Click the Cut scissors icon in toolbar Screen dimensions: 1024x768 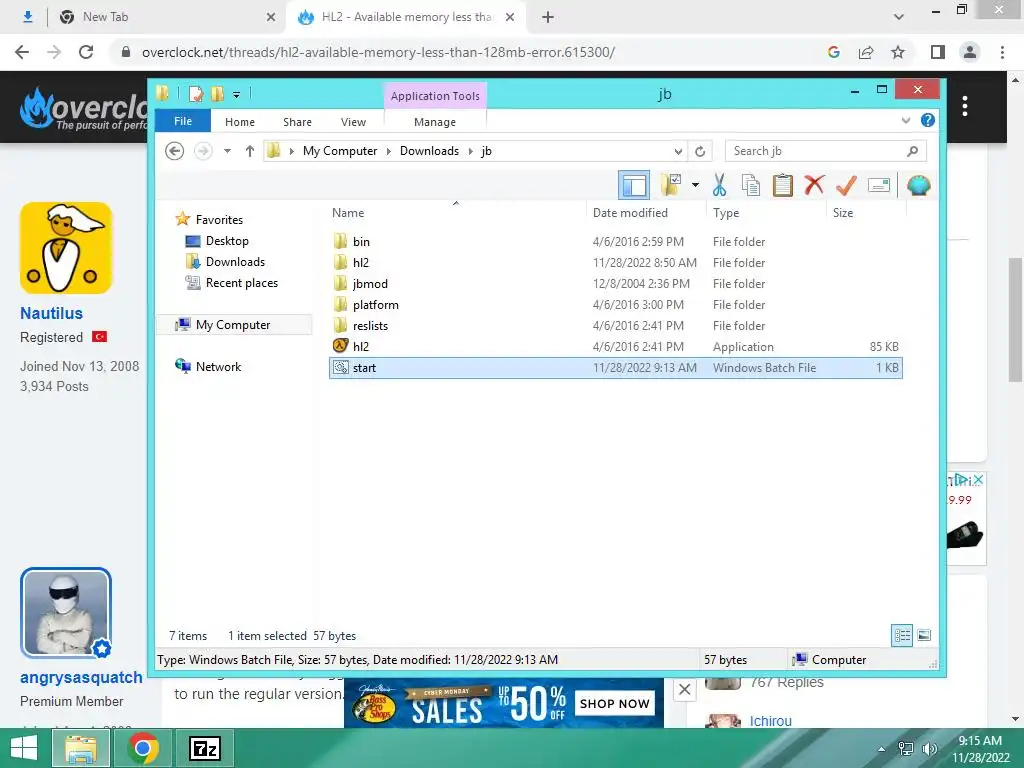[719, 185]
